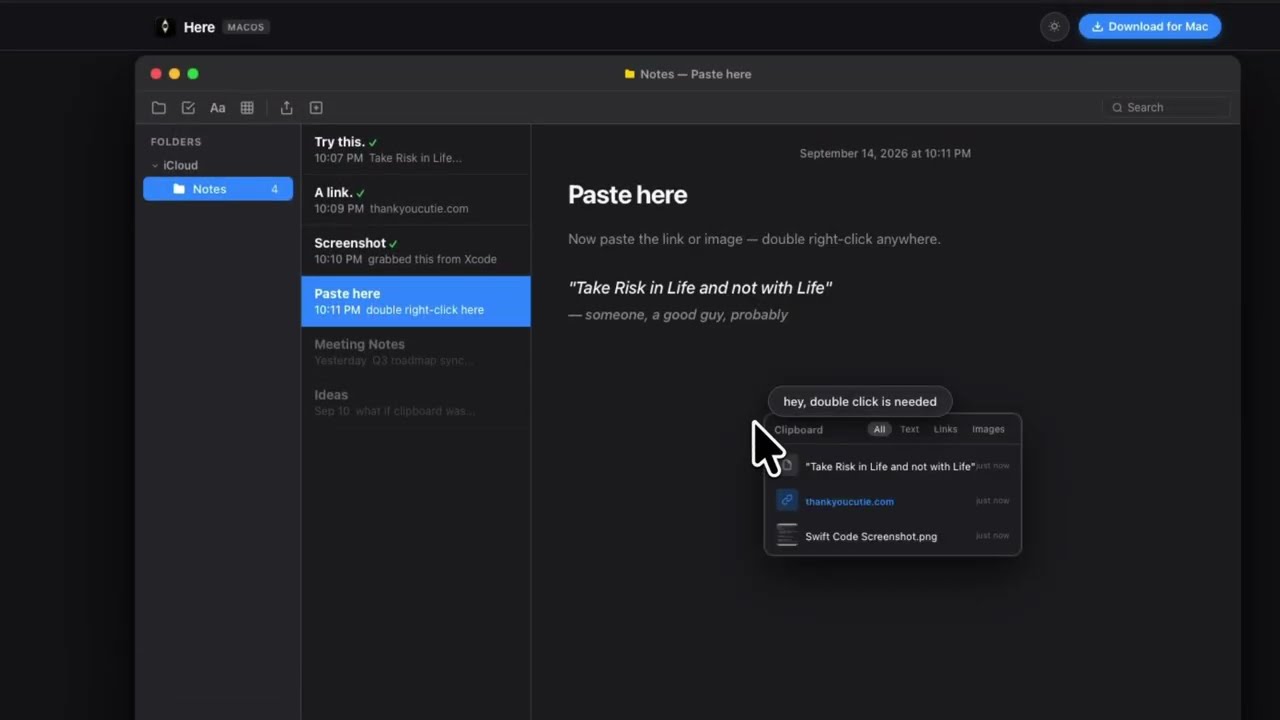Select the checklist icon in toolbar
This screenshot has height=720, width=1280.
(x=188, y=108)
